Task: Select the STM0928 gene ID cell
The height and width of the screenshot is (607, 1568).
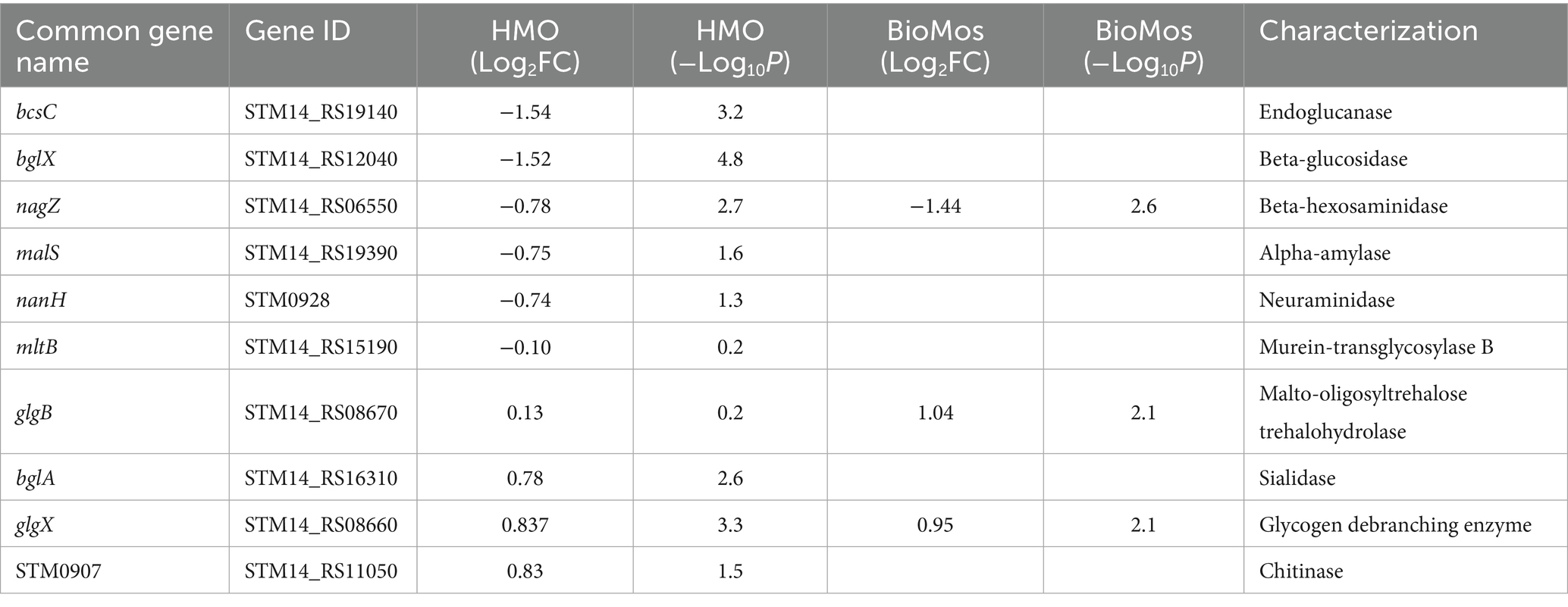Action: [x=287, y=300]
